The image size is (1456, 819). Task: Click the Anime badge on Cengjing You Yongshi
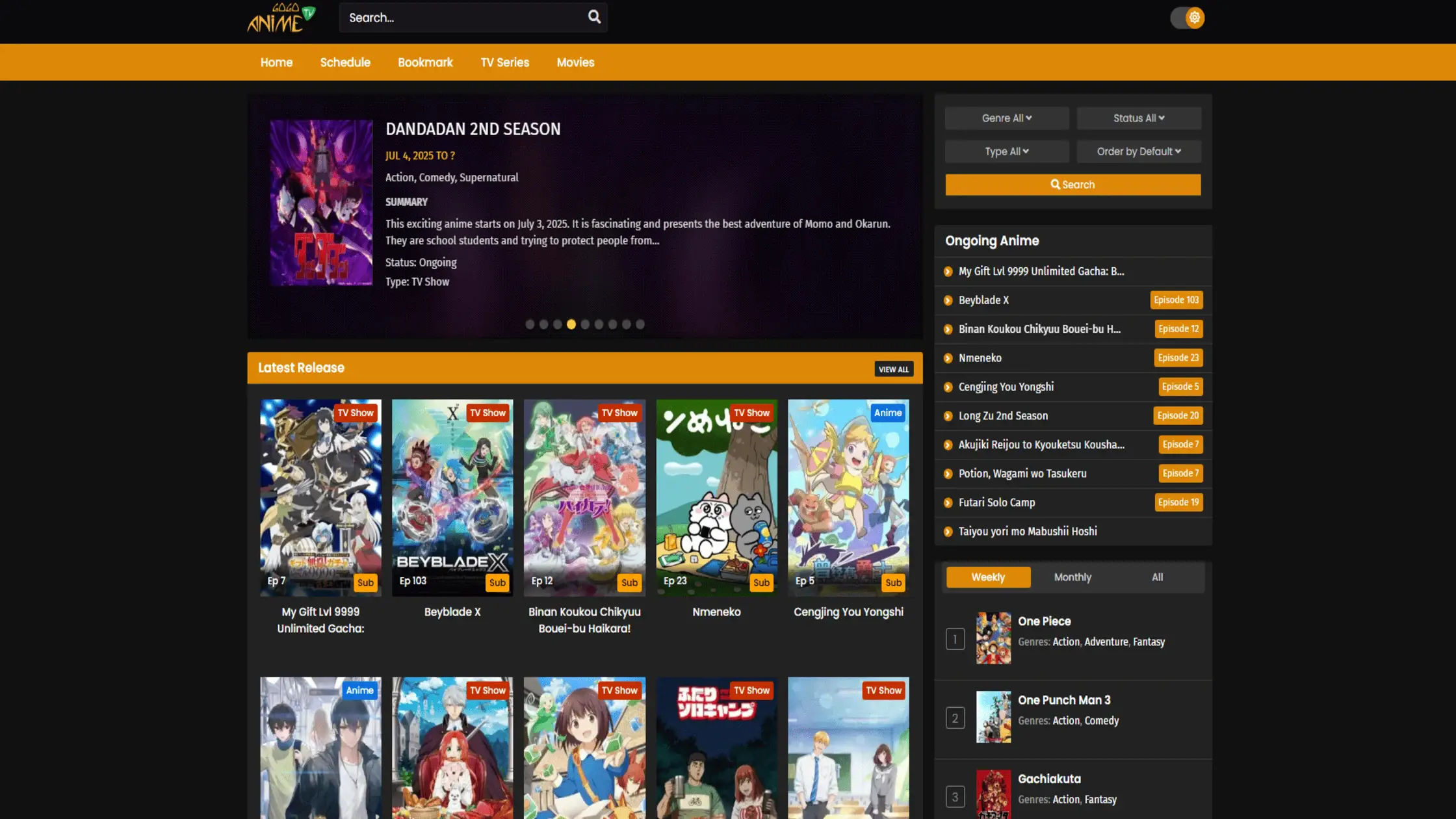(888, 412)
